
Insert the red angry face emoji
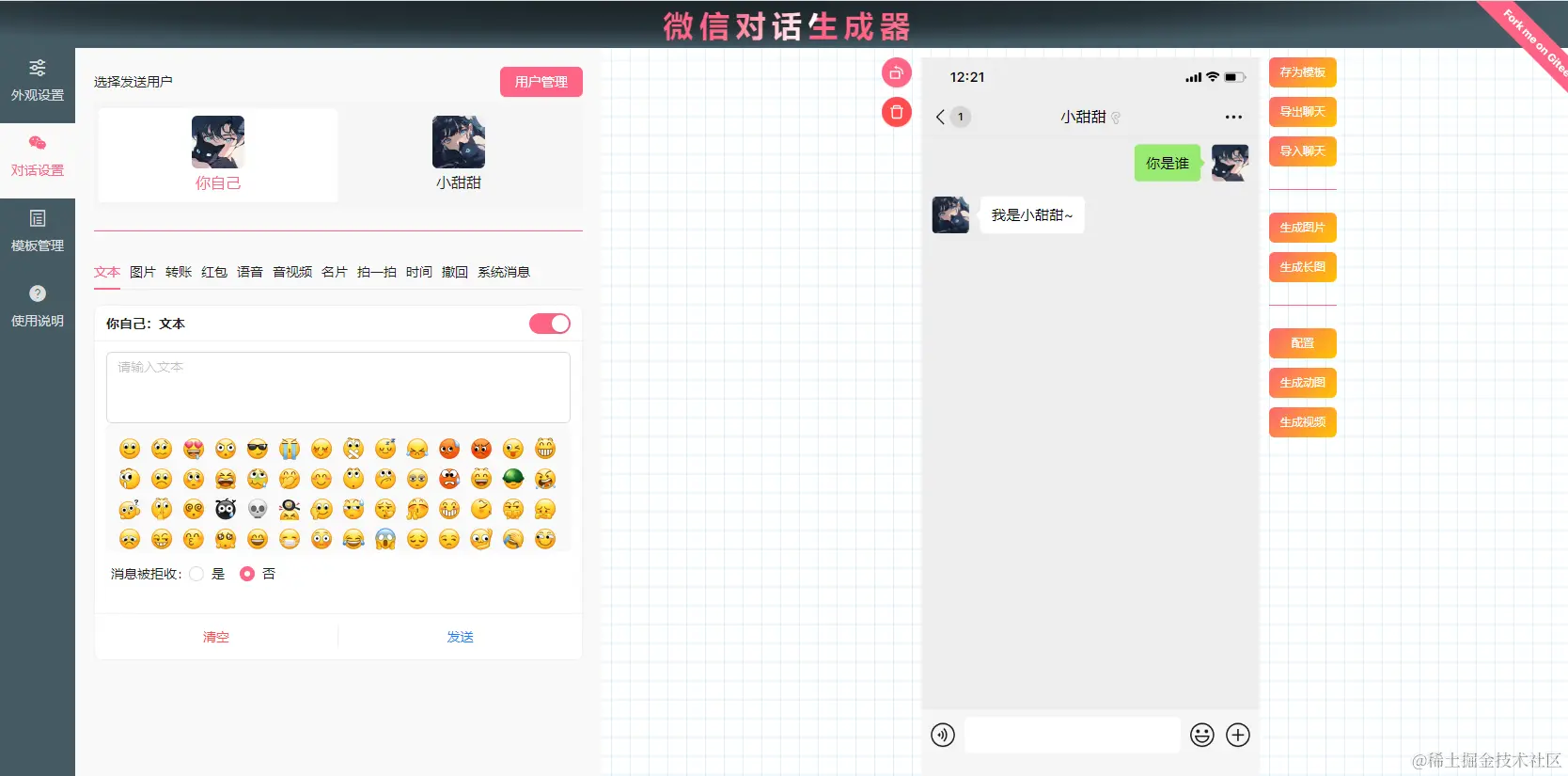point(481,449)
